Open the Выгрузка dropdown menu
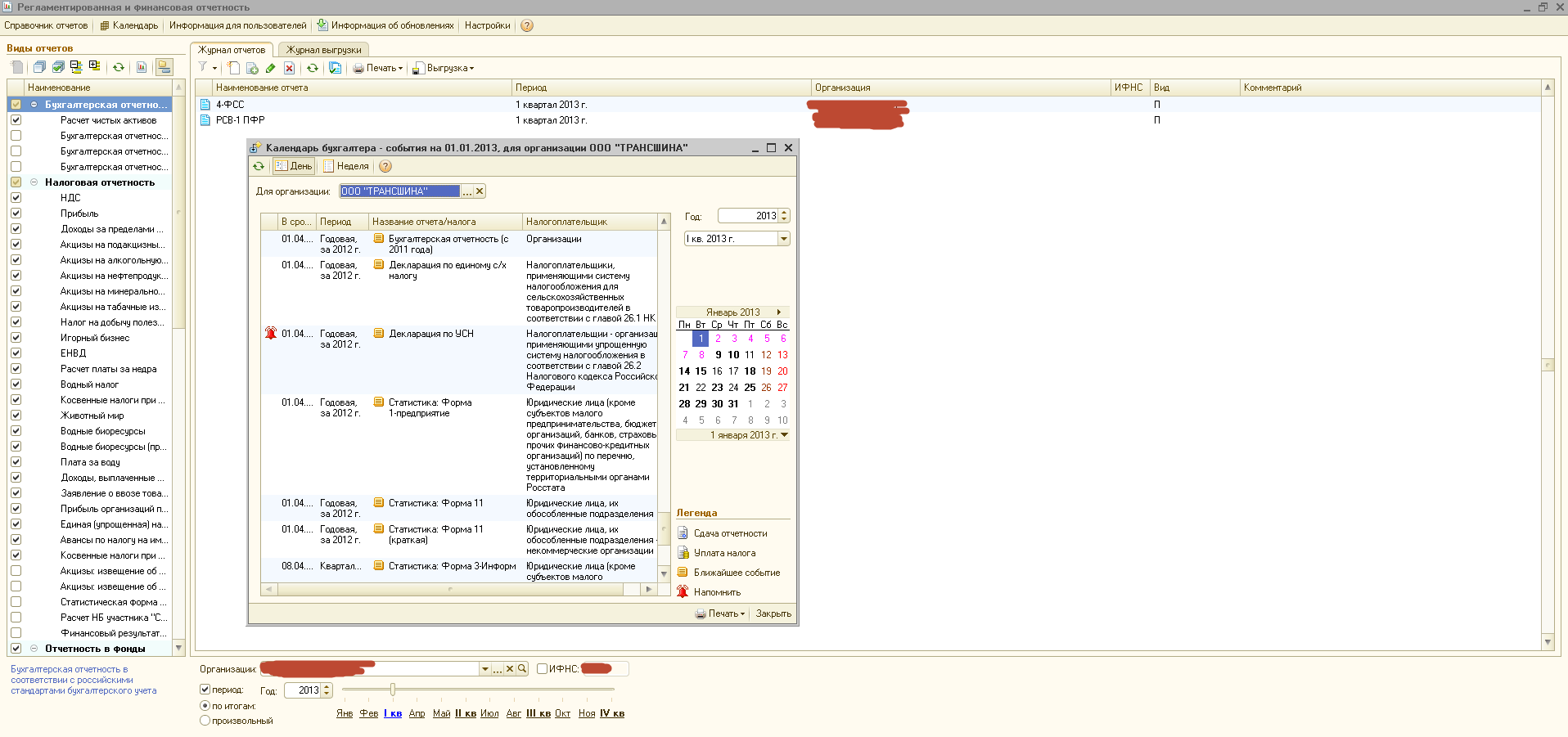This screenshot has height=737, width=1568. (443, 68)
